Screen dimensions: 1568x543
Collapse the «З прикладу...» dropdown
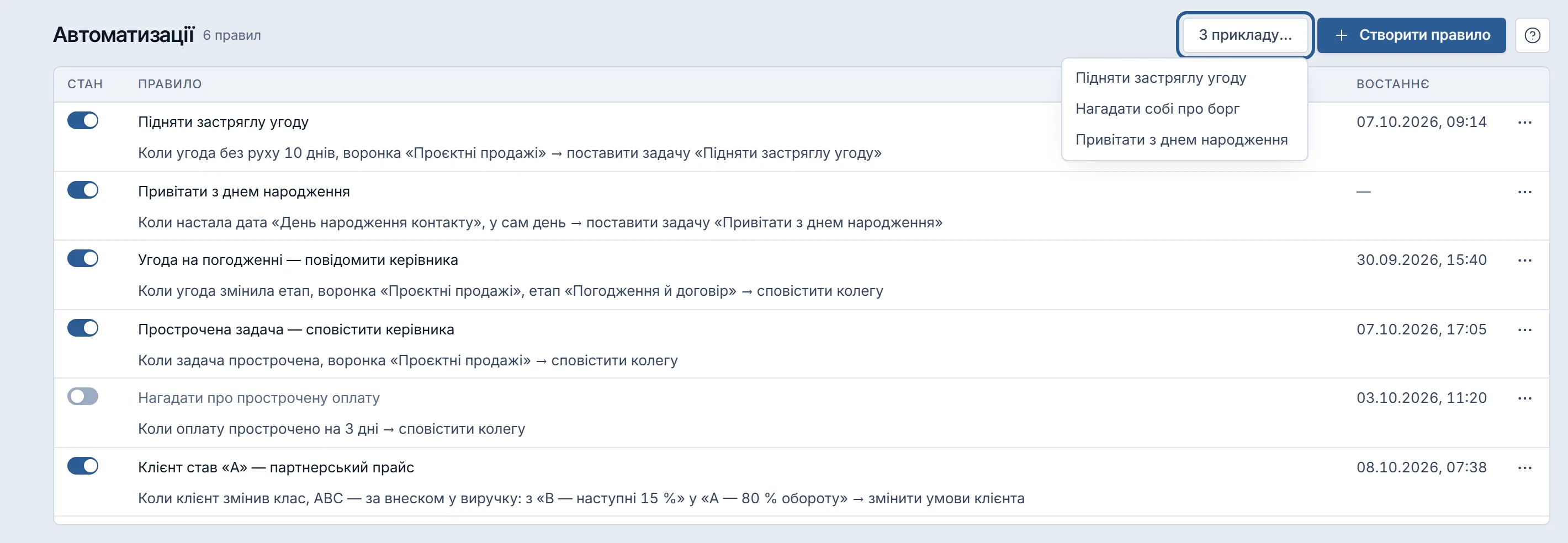pyautogui.click(x=1245, y=35)
